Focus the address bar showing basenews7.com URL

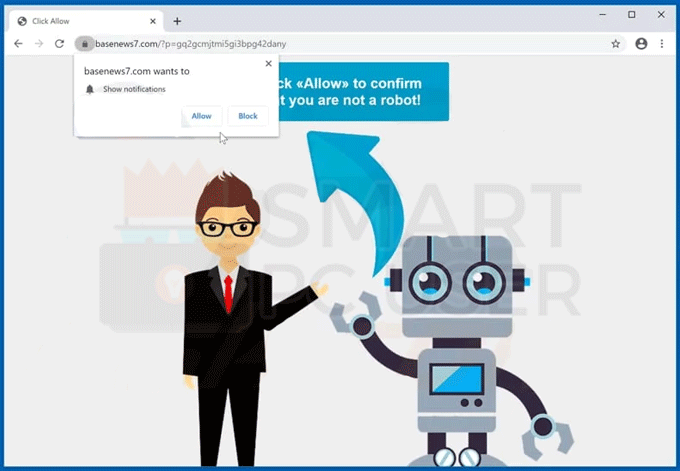(300, 44)
